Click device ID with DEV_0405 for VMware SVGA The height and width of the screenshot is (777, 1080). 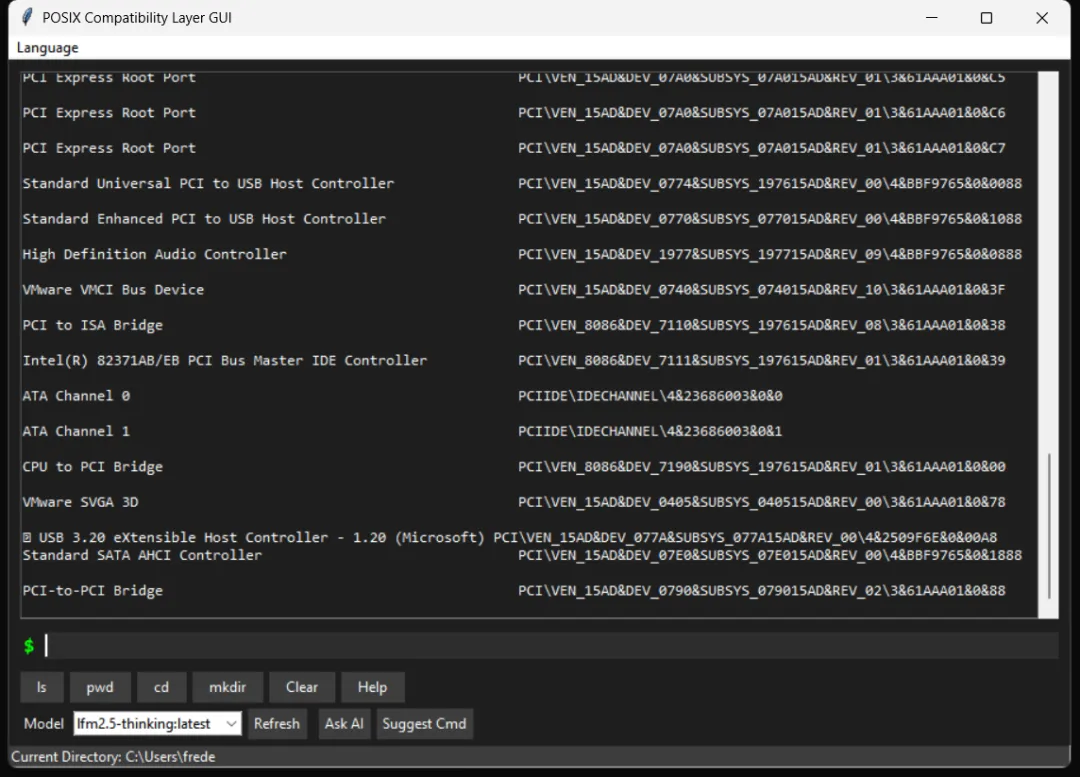[x=762, y=501]
